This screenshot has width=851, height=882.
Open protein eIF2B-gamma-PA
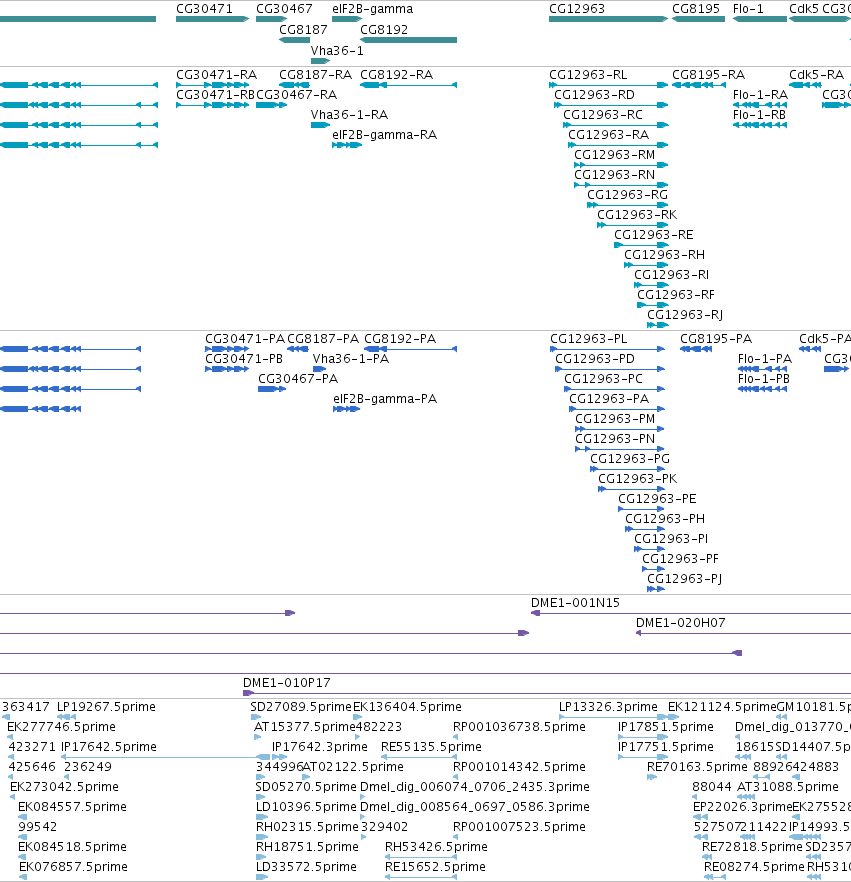385,399
